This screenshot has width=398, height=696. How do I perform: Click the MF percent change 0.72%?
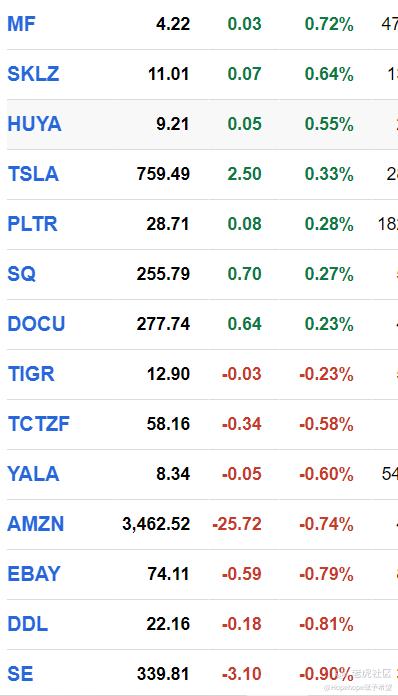(x=329, y=24)
